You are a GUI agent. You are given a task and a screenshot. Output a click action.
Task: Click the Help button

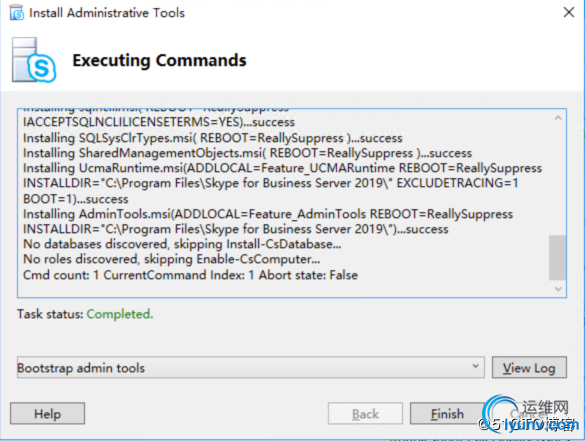pyautogui.click(x=47, y=413)
